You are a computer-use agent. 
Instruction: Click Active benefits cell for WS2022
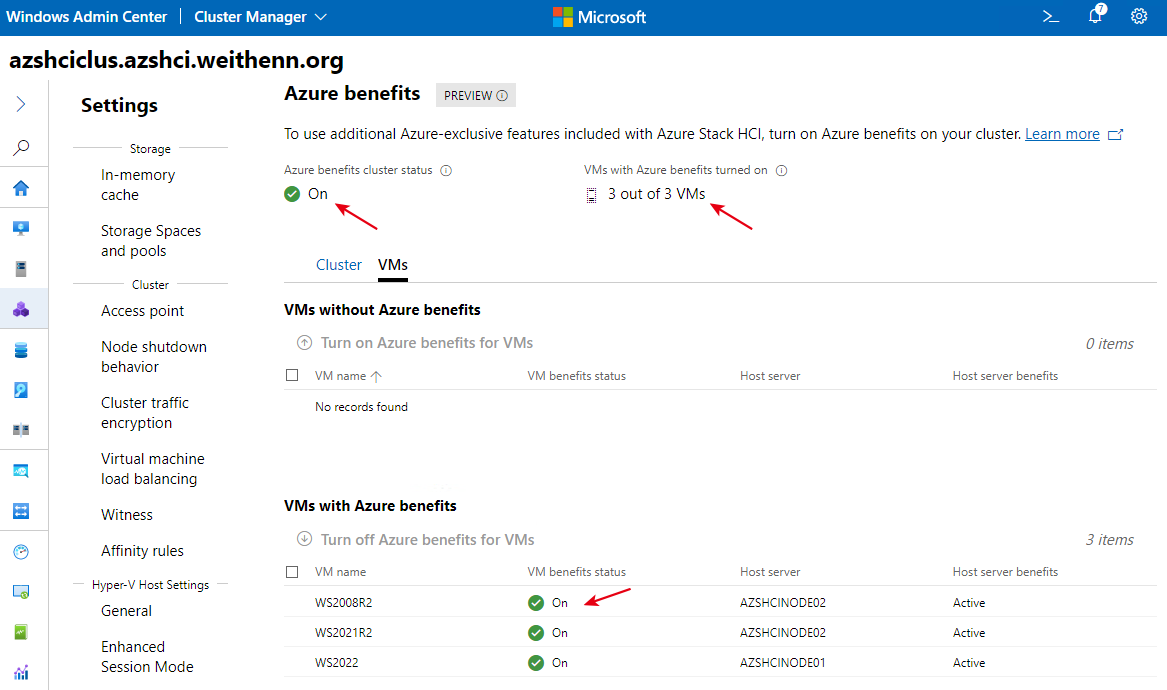coord(968,663)
